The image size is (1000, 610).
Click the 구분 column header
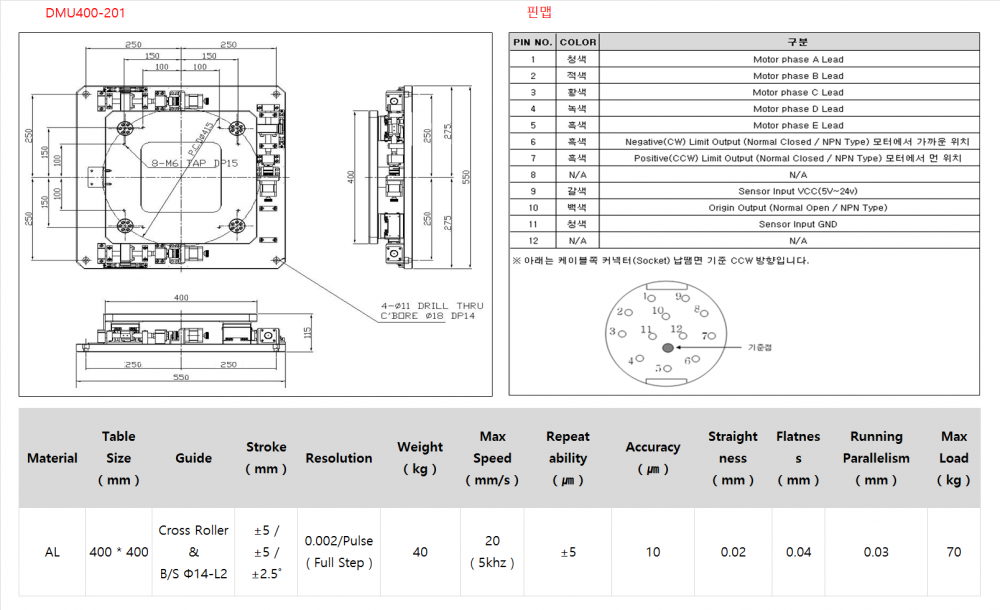[797, 42]
